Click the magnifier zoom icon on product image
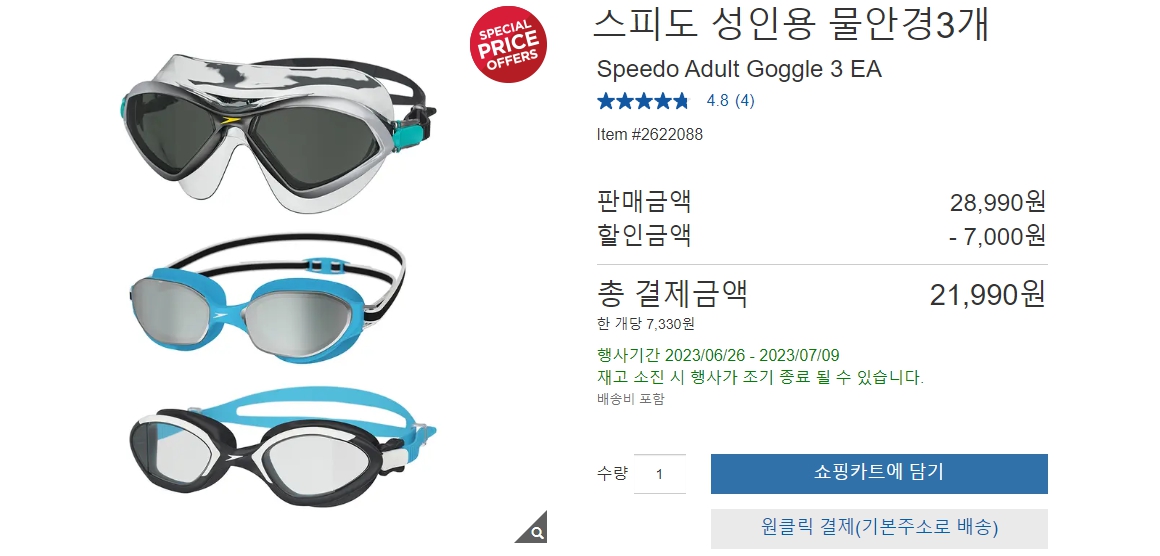 pos(536,530)
